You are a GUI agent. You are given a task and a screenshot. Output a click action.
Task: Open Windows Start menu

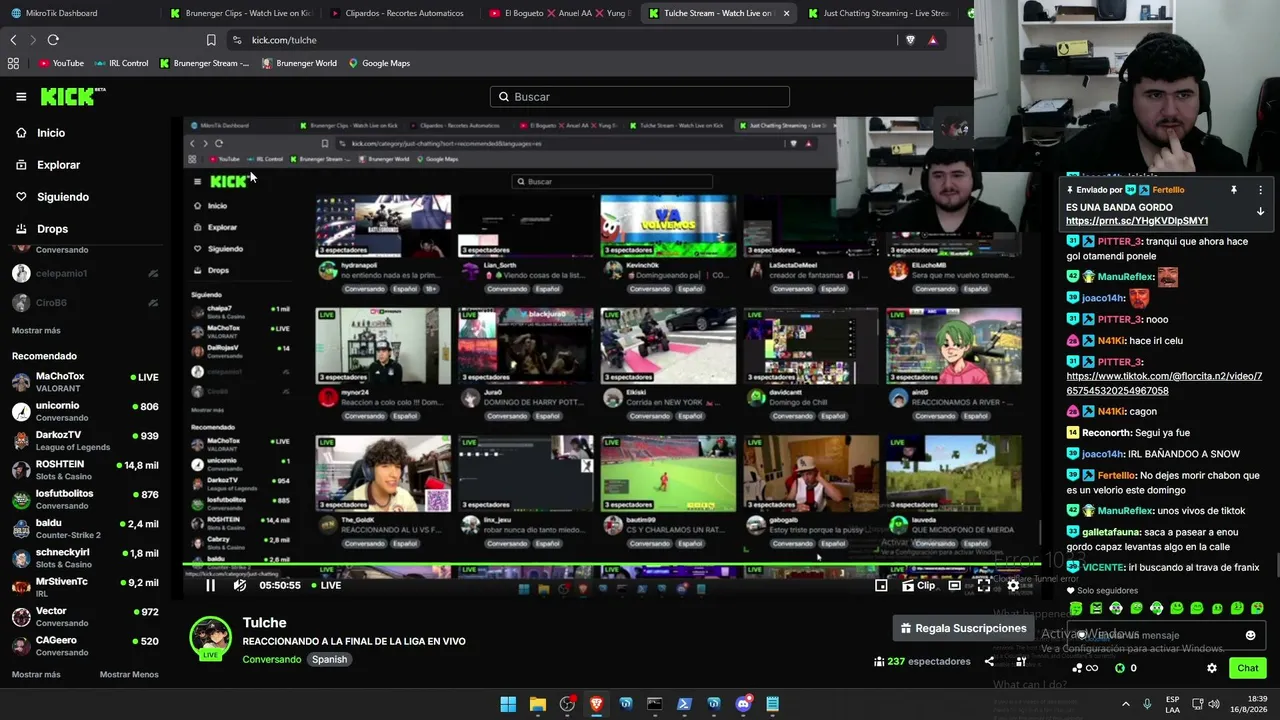tap(508, 704)
